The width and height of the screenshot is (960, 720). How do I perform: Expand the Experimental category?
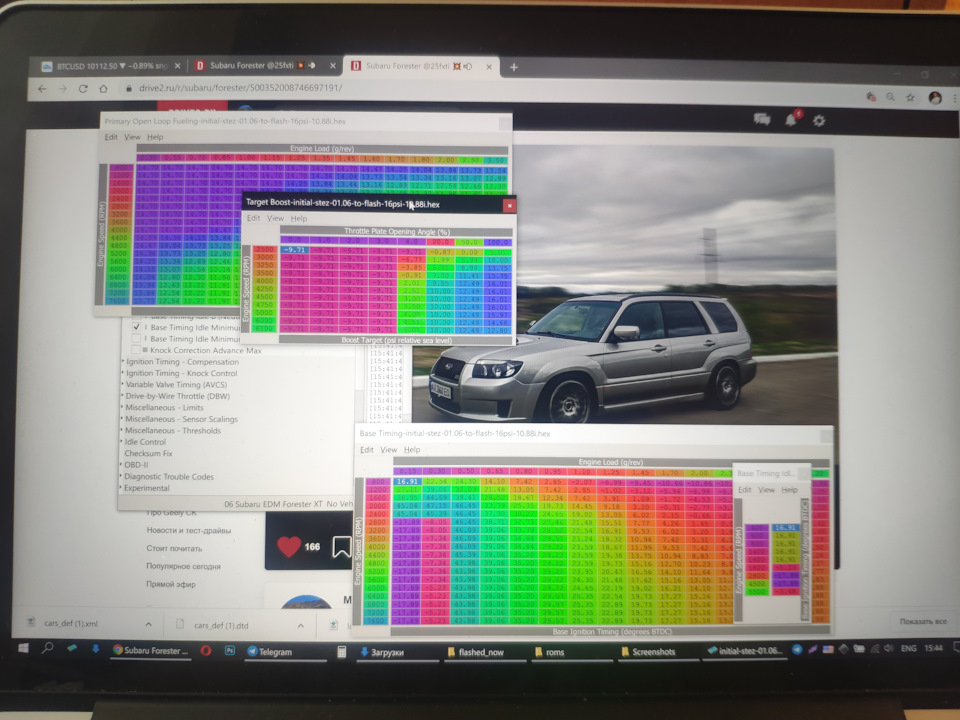point(146,488)
